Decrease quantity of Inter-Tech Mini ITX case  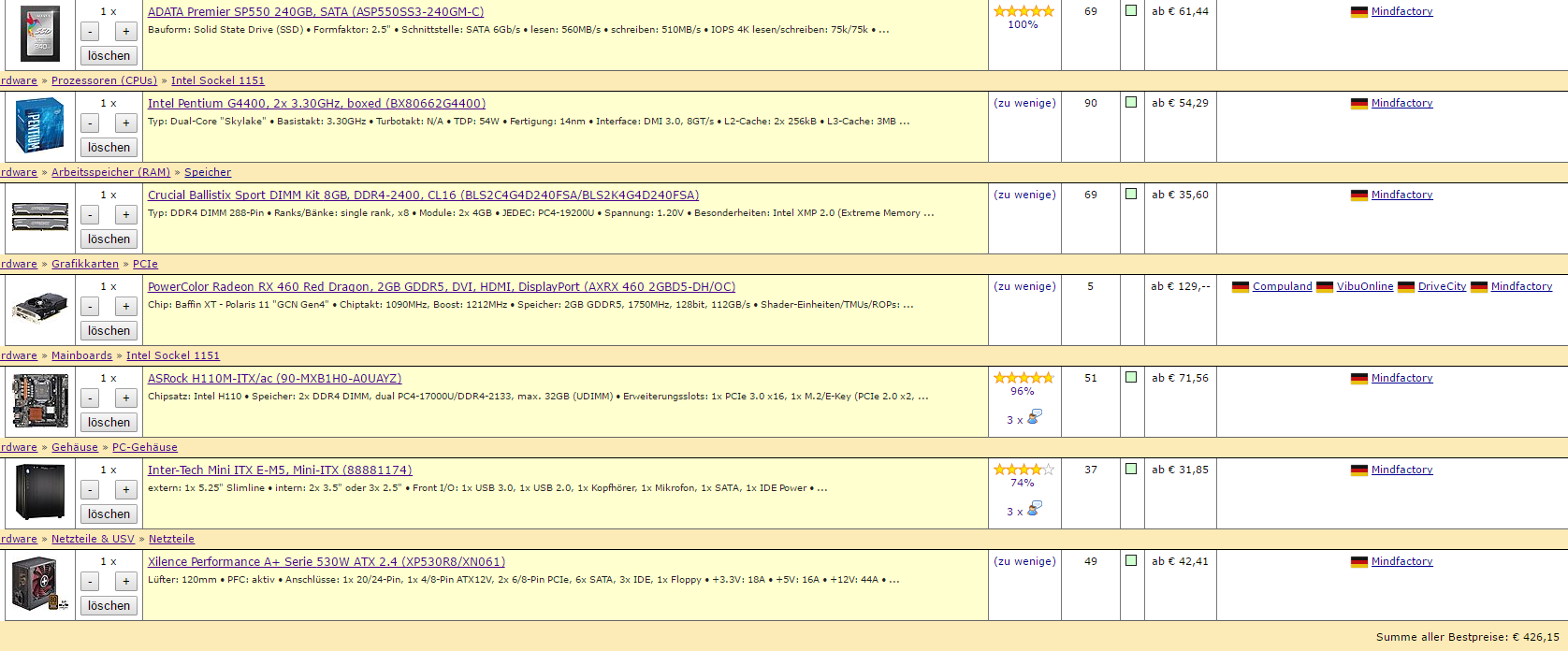pos(91,490)
